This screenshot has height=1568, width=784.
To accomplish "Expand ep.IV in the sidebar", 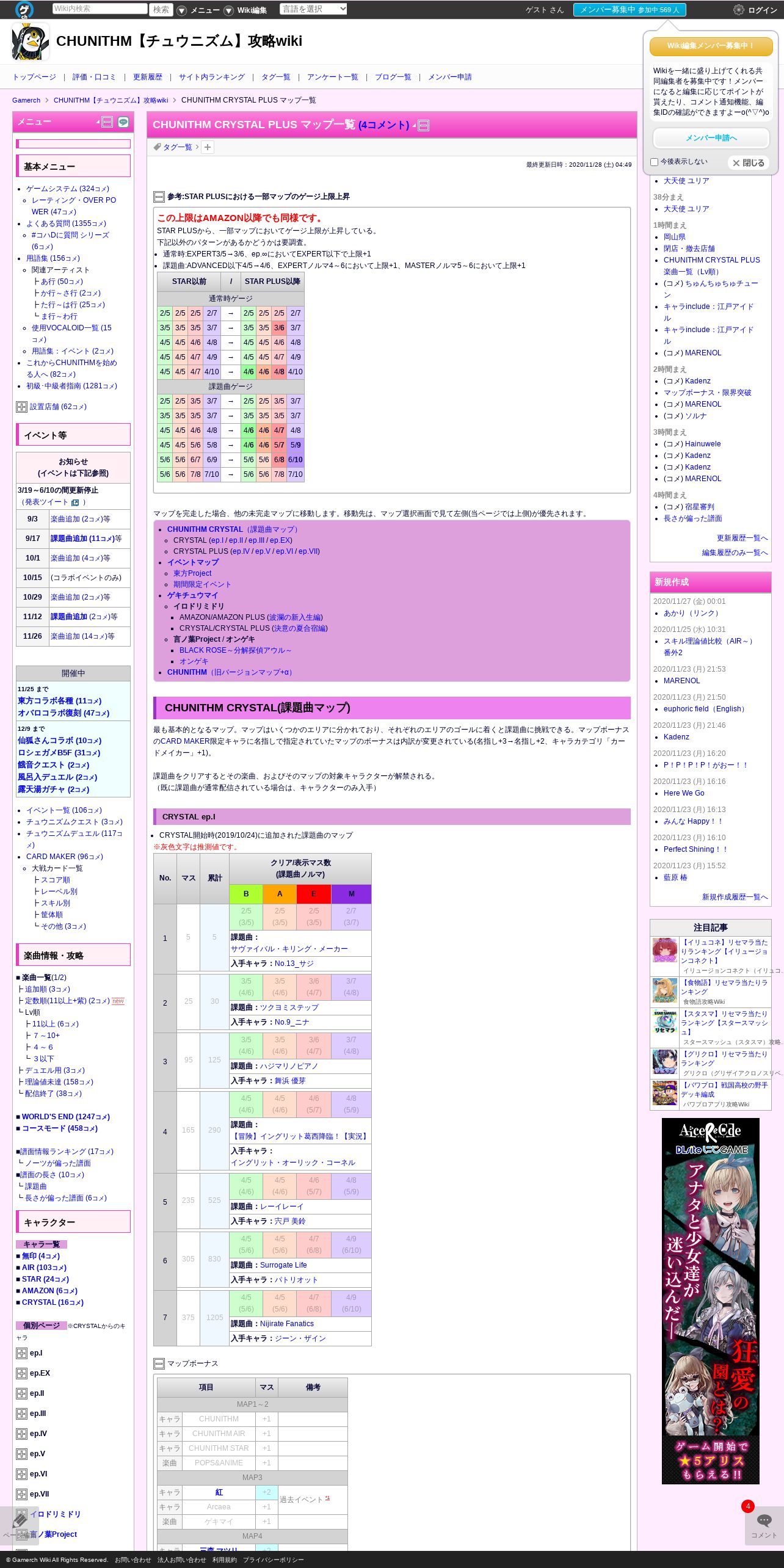I will coord(21,1434).
